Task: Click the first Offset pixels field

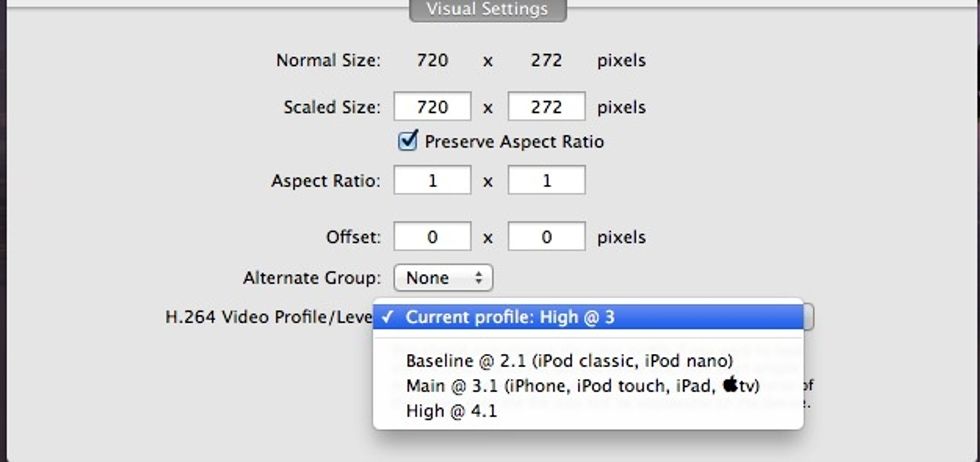Action: click(432, 236)
